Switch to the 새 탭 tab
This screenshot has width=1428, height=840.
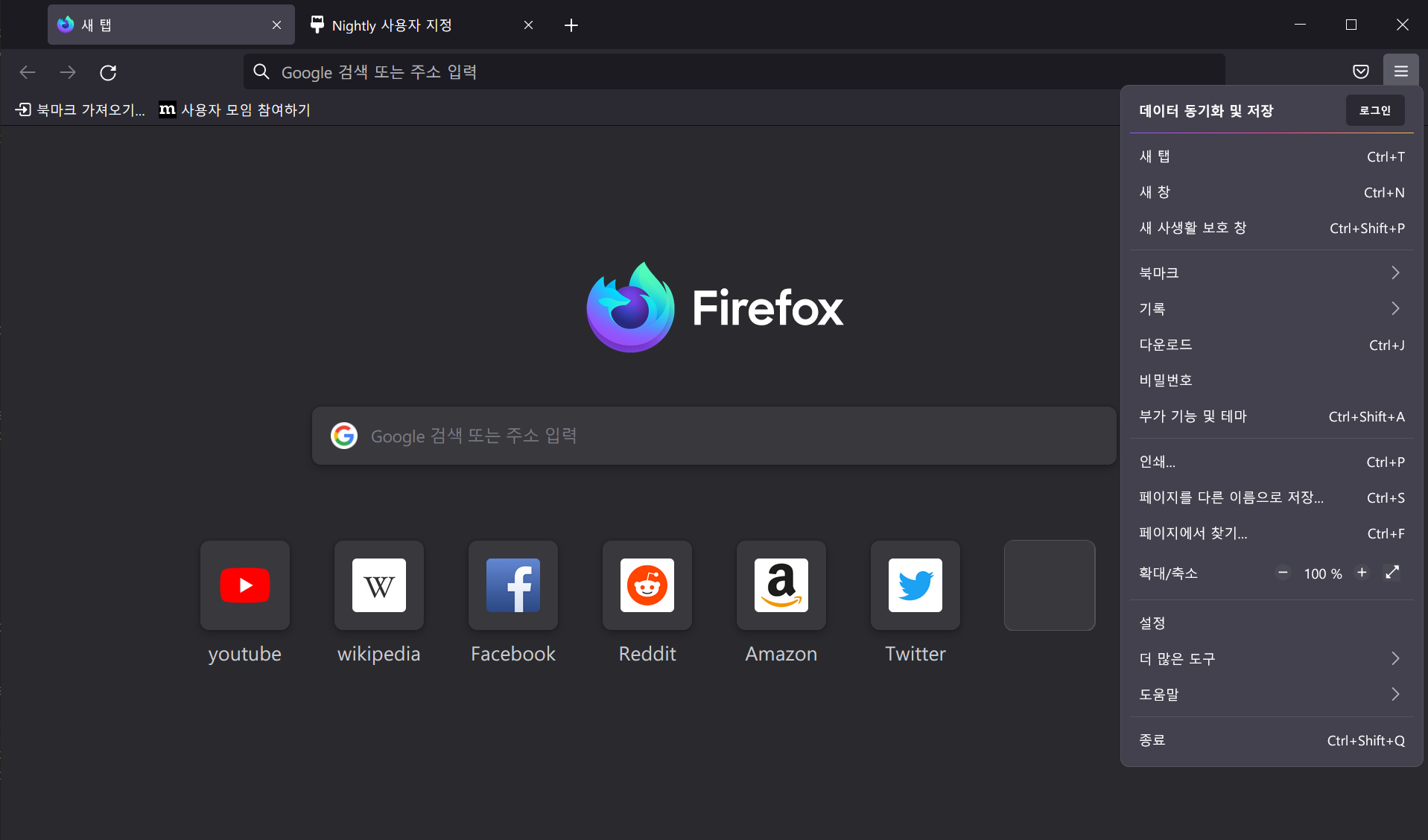click(171, 25)
